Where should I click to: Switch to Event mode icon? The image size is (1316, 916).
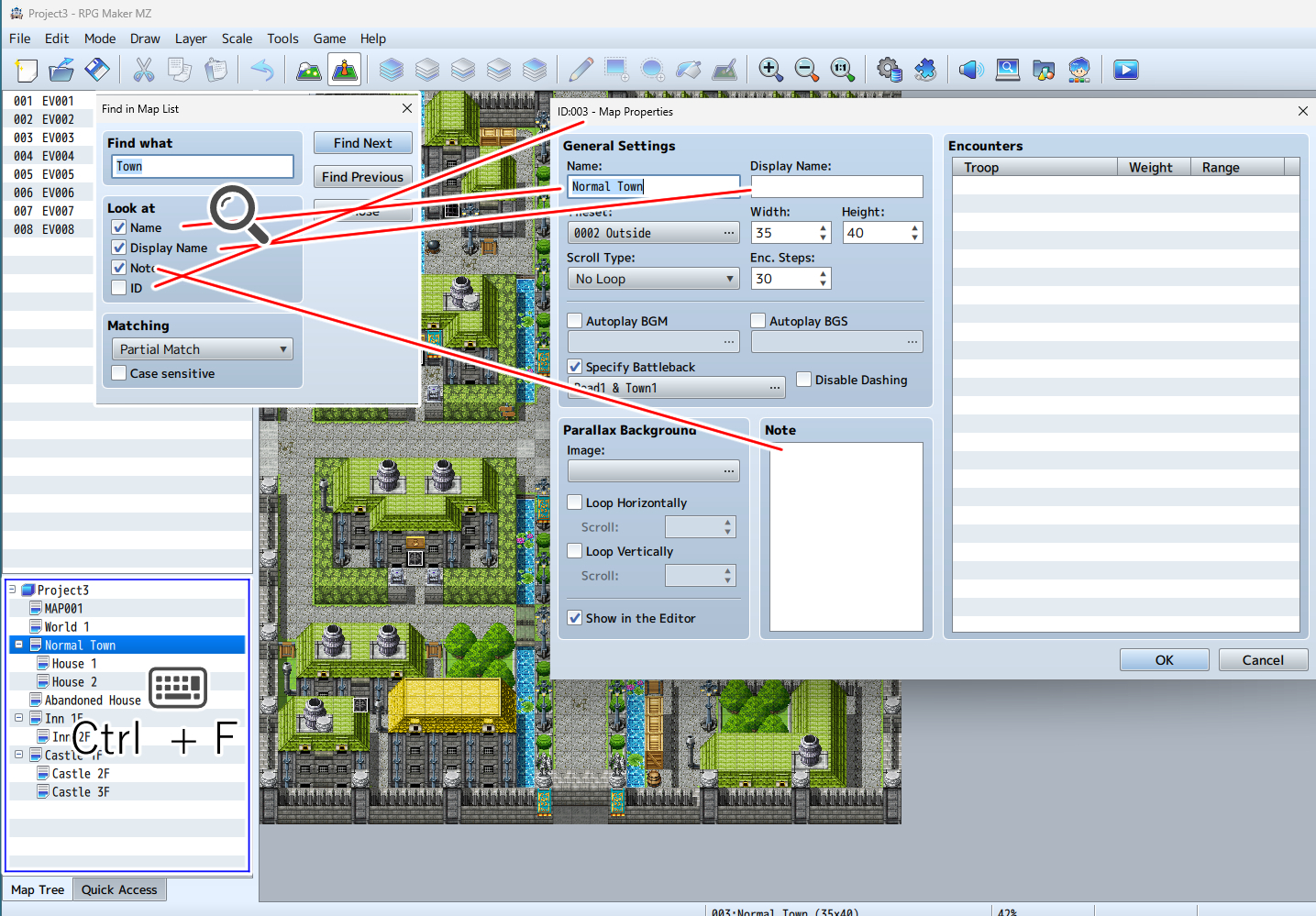pyautogui.click(x=345, y=70)
